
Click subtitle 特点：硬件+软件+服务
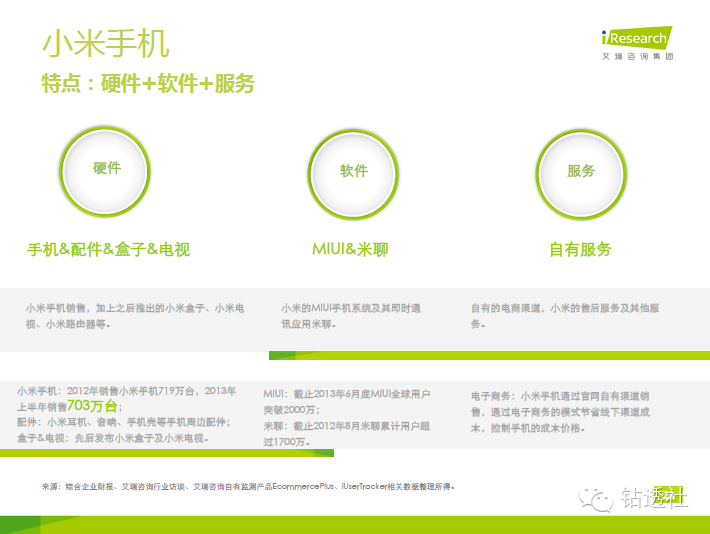point(148,83)
